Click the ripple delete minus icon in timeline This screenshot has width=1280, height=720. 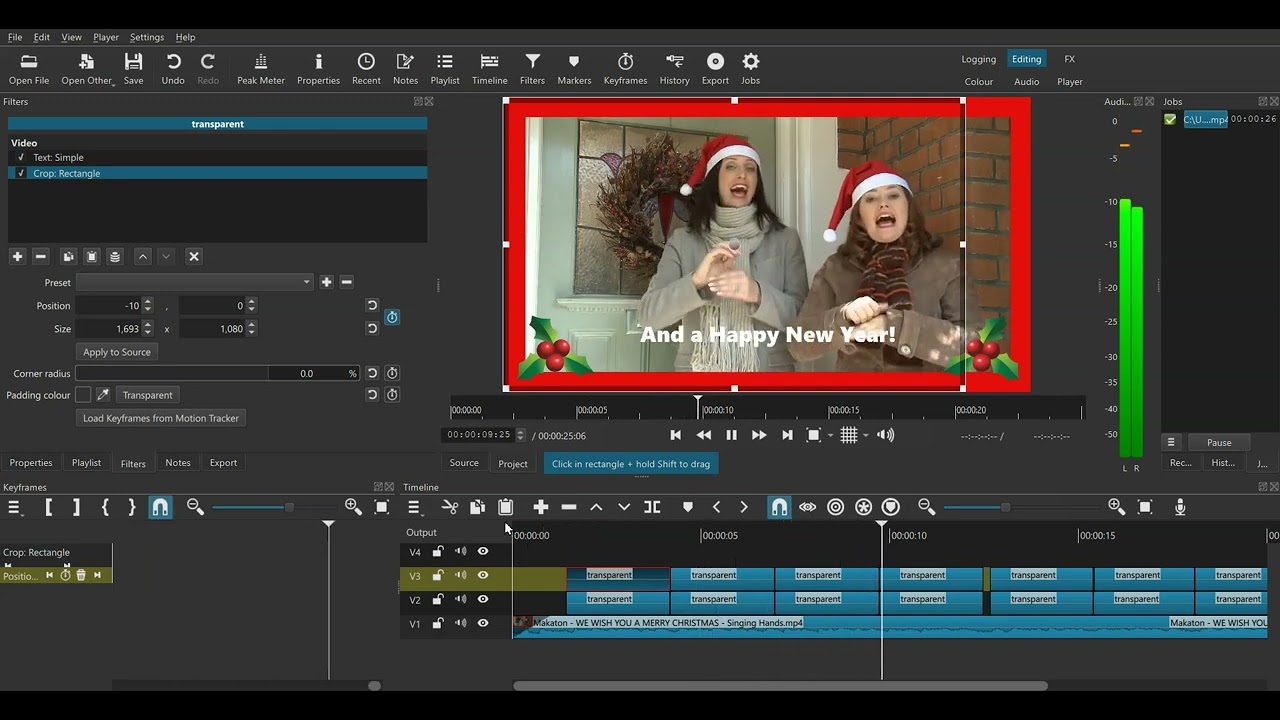(x=569, y=508)
